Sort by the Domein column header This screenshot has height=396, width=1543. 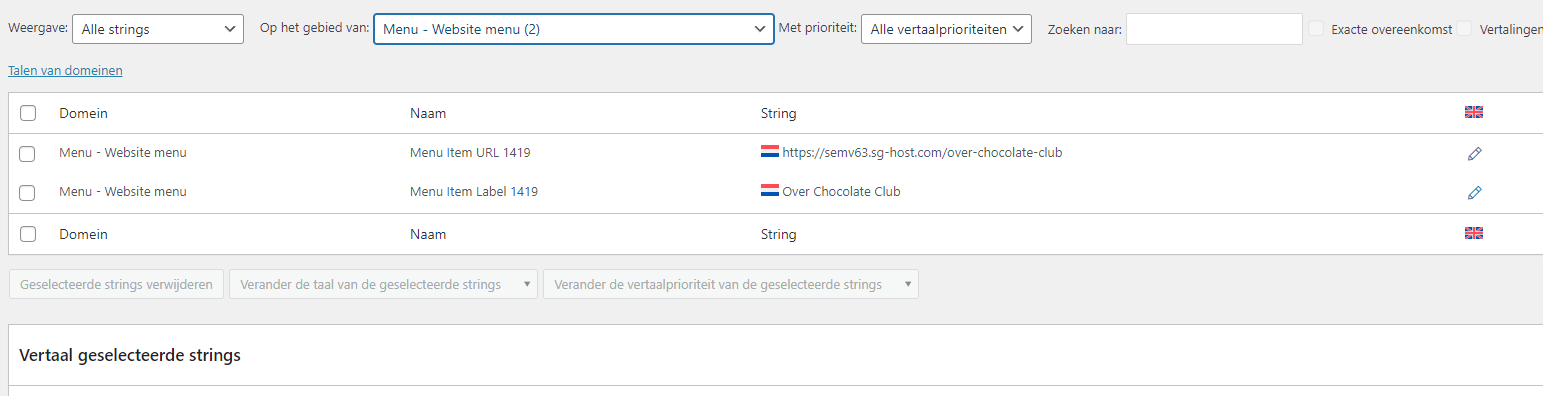coord(83,114)
